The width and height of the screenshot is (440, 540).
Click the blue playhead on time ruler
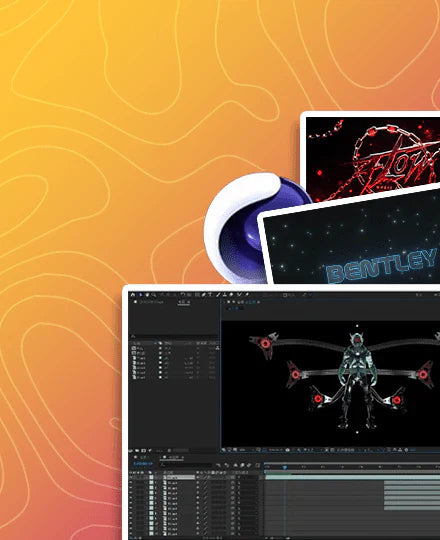pyautogui.click(x=285, y=467)
